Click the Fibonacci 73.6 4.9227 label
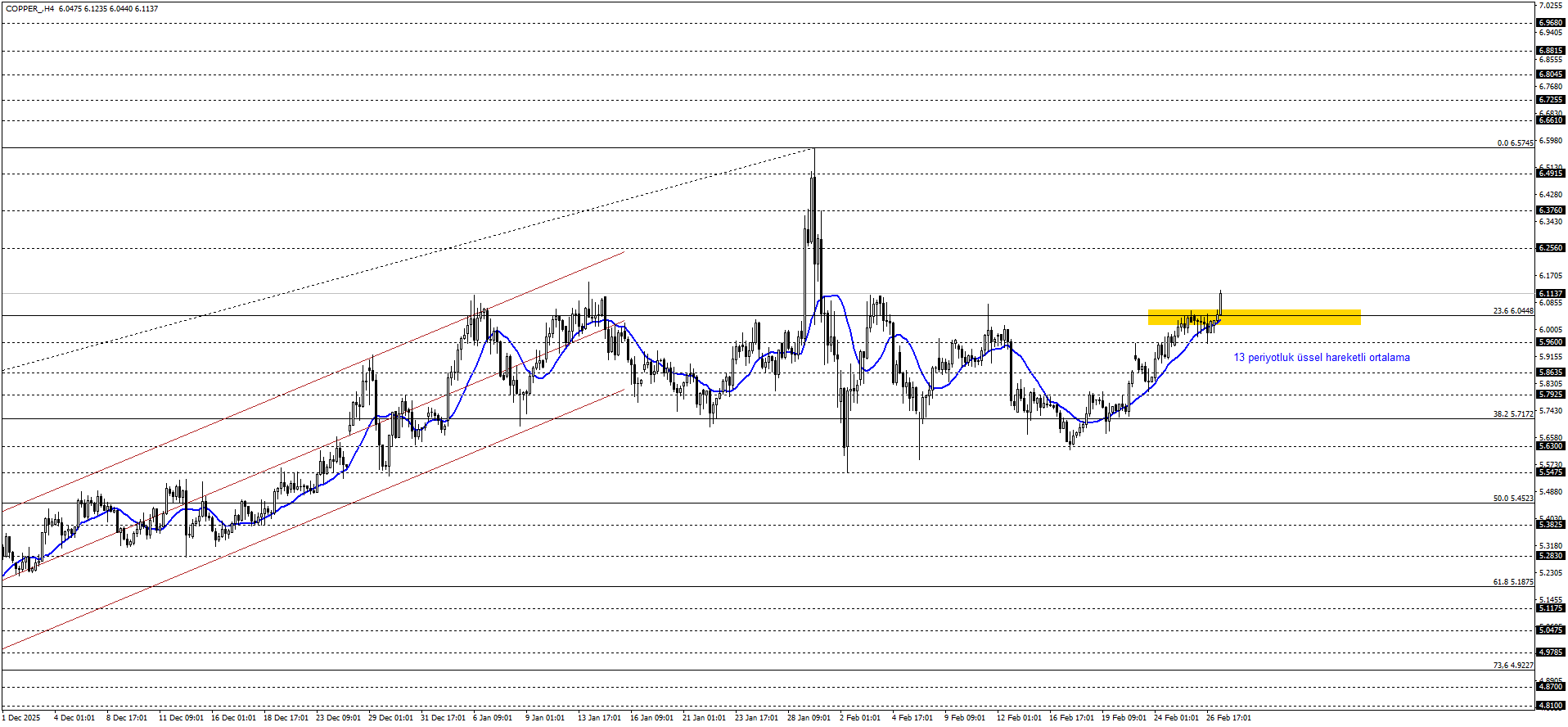This screenshot has width=1568, height=727. [1512, 666]
